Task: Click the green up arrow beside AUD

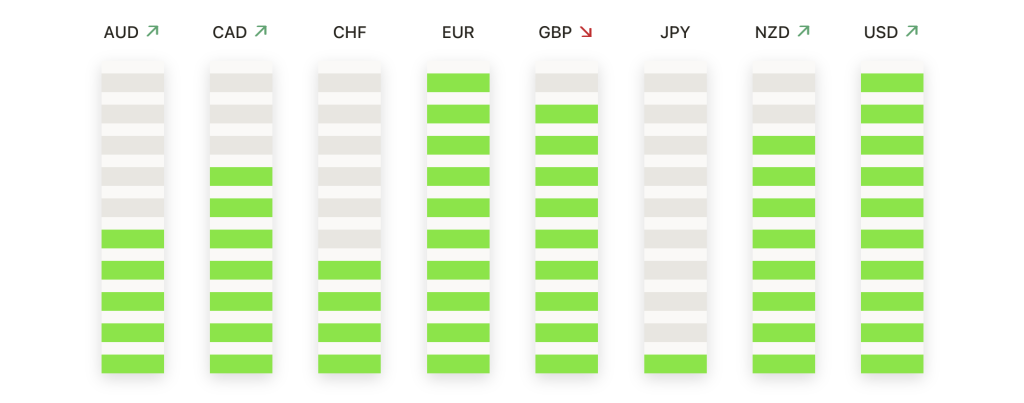Action: tap(152, 31)
